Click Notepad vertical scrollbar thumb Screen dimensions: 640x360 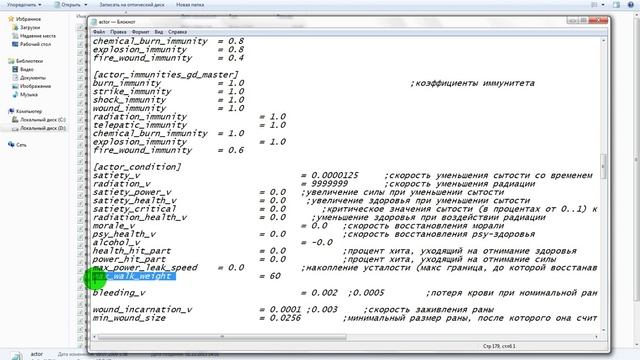coord(604,166)
